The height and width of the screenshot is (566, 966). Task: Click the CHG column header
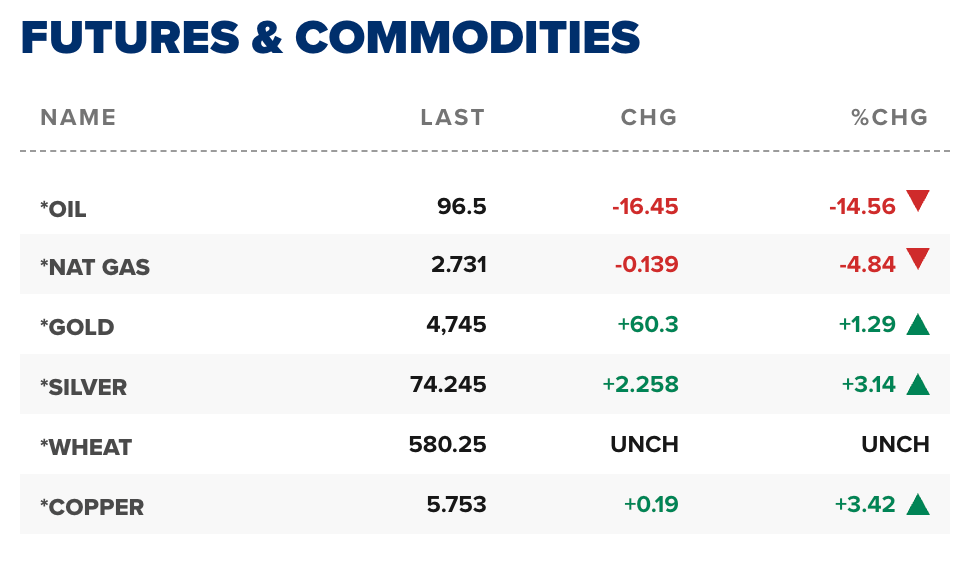point(649,118)
